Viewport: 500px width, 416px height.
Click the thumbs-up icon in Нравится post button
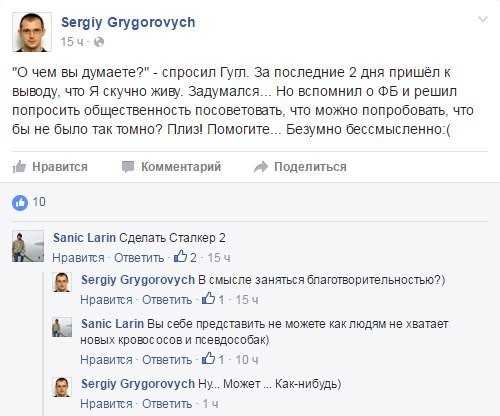click(19, 166)
